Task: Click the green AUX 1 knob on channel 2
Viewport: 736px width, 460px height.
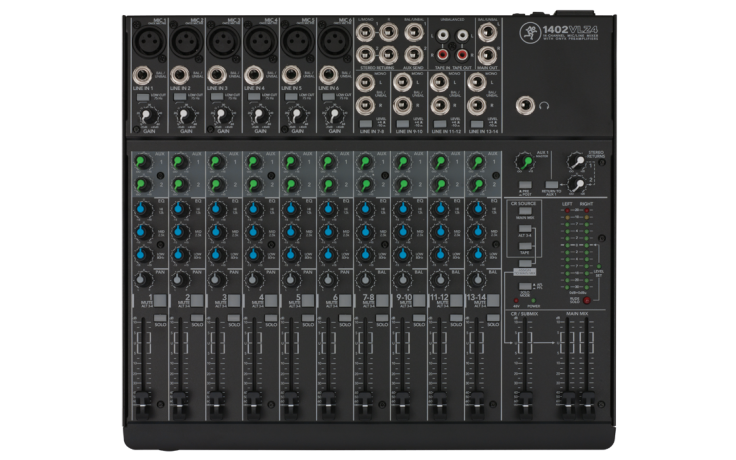Action: 180,162
